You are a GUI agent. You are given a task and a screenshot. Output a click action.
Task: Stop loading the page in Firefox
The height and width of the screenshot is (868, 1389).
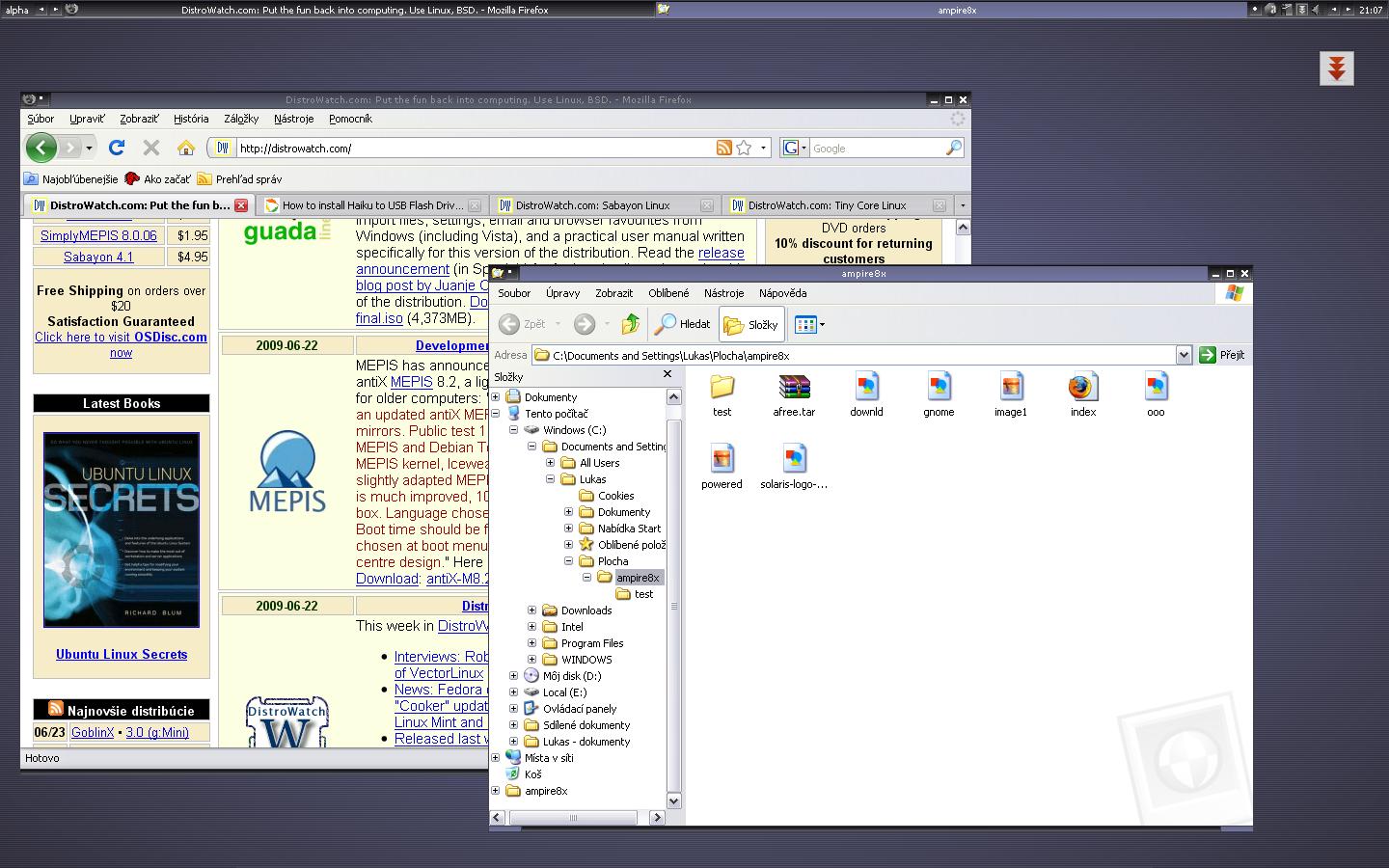coord(150,148)
